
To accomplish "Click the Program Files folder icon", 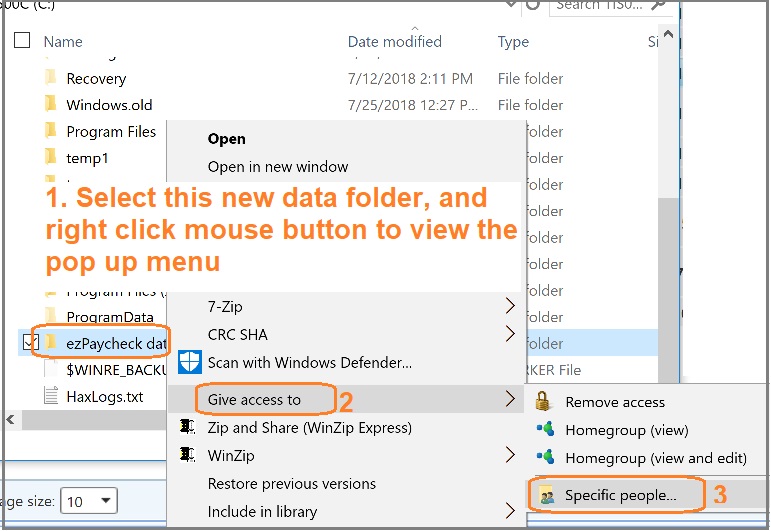I will 50,130.
